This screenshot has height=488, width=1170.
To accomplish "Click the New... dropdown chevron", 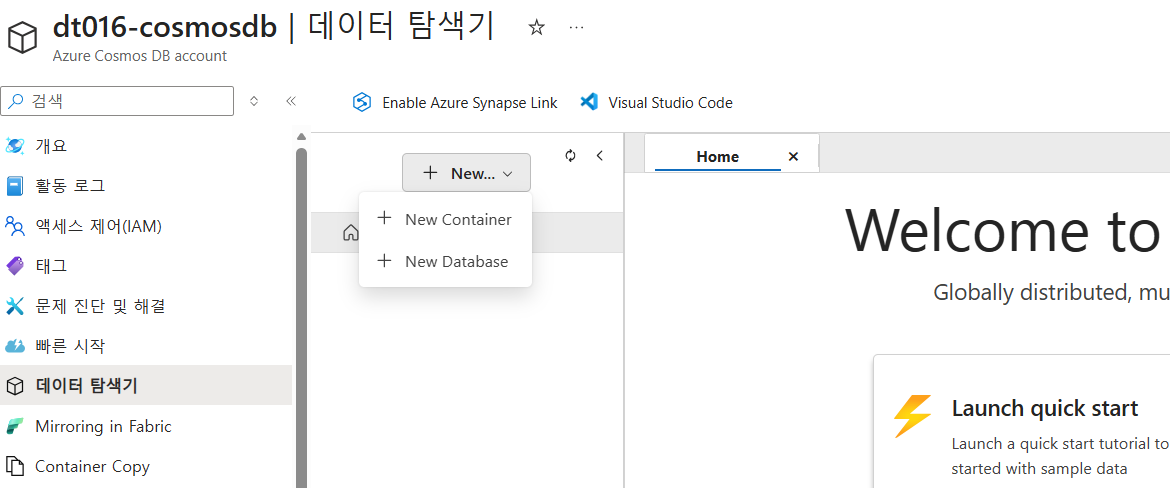I will pos(507,174).
